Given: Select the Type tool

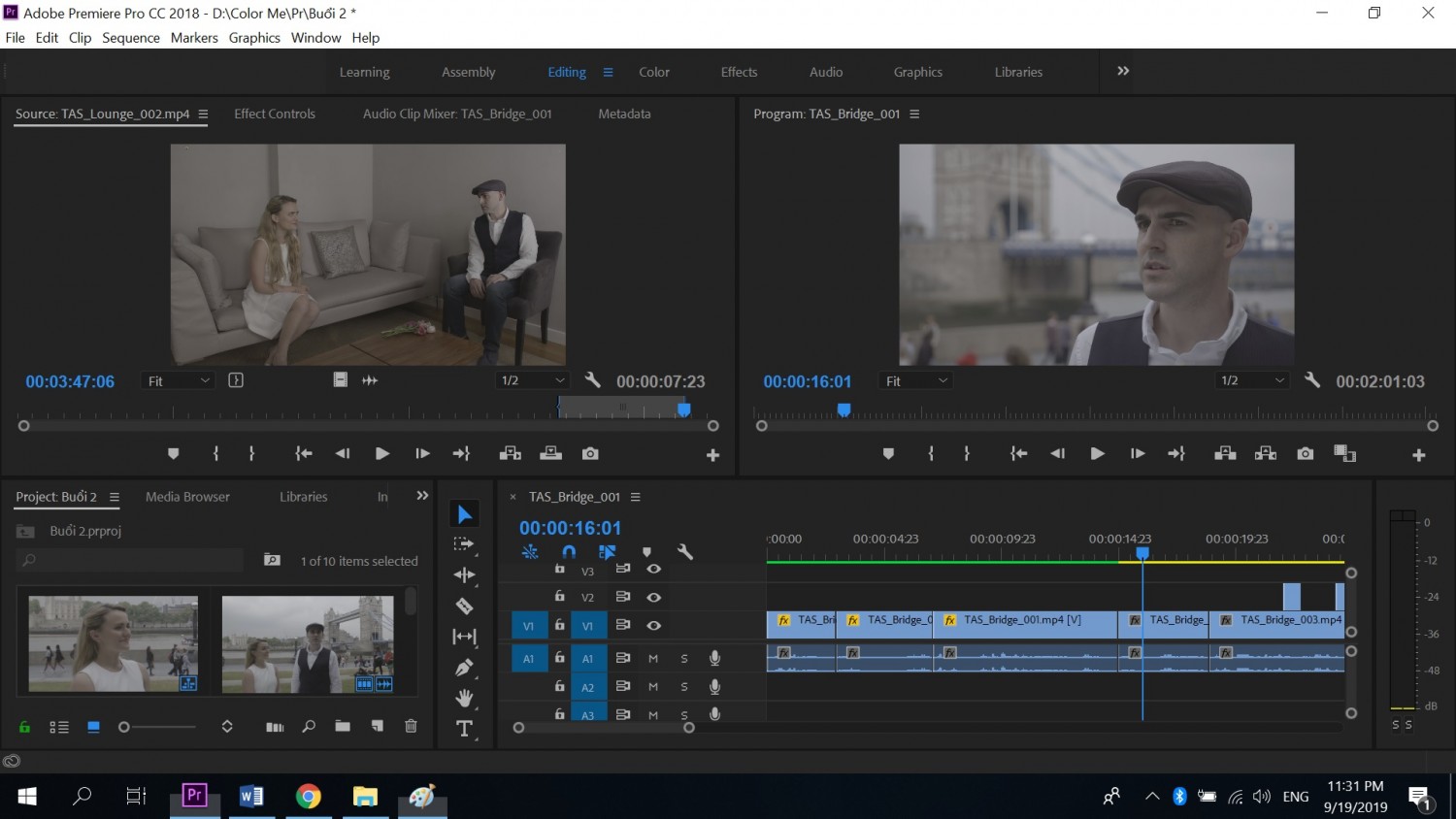Looking at the screenshot, I should point(465,729).
